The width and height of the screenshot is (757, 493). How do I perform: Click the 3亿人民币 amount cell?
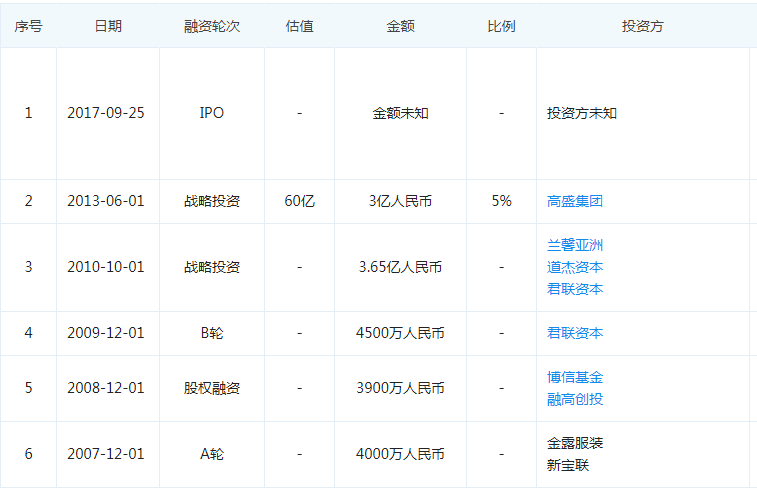[x=400, y=201]
